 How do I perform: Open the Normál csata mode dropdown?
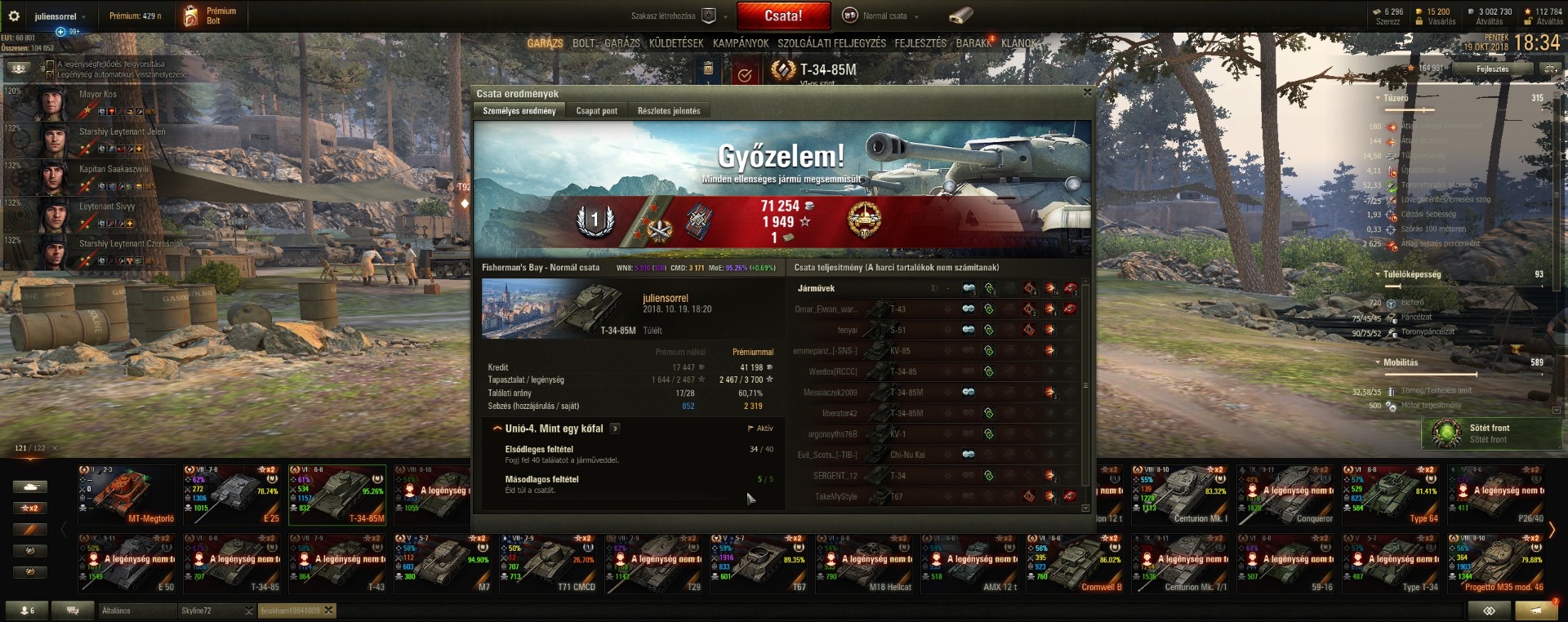(885, 16)
